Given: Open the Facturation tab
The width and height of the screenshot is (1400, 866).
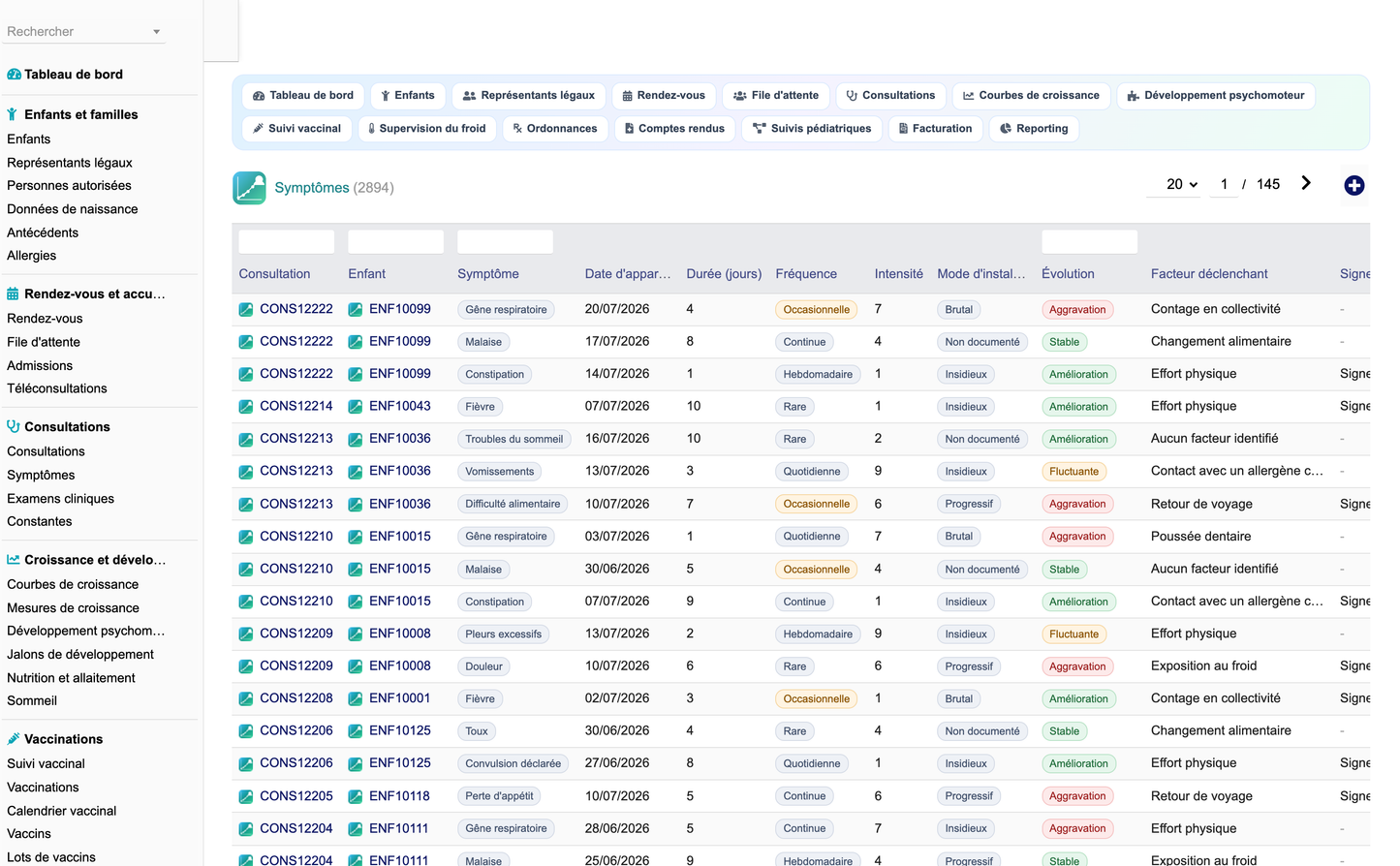Looking at the screenshot, I should click(936, 129).
